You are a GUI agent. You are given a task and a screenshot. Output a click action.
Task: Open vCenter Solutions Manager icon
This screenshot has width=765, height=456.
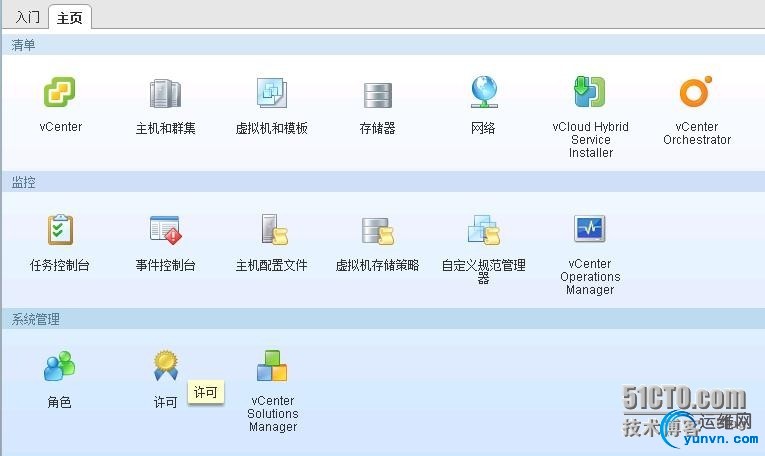[272, 366]
